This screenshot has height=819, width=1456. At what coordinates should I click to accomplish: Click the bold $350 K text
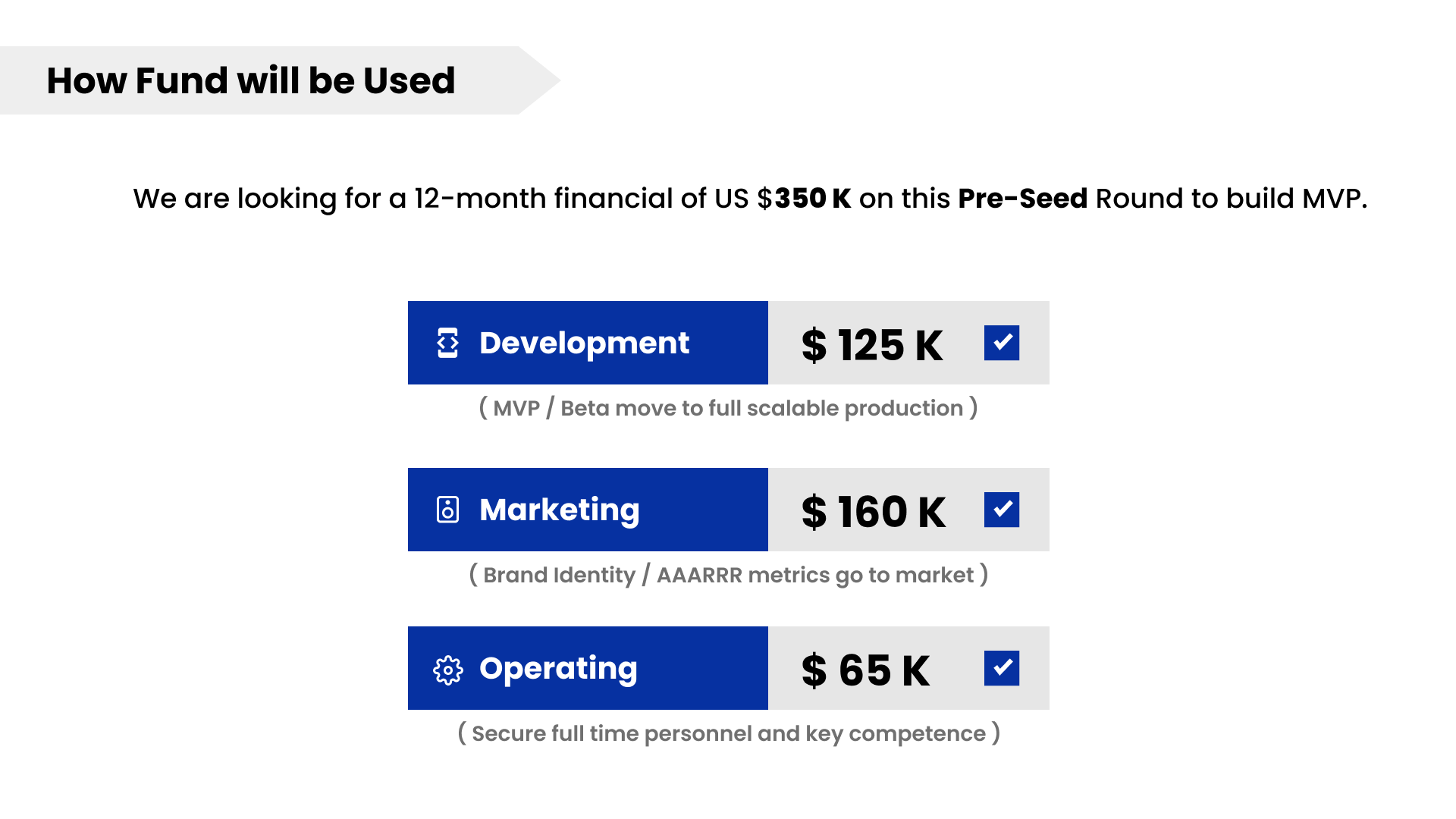tap(811, 199)
